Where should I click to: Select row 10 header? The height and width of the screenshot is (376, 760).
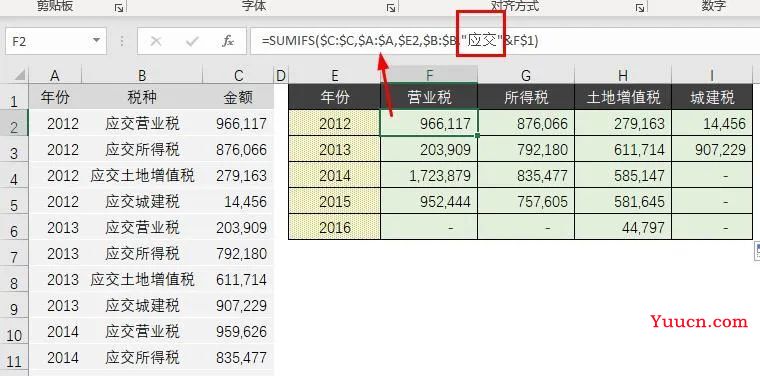pos(14,332)
